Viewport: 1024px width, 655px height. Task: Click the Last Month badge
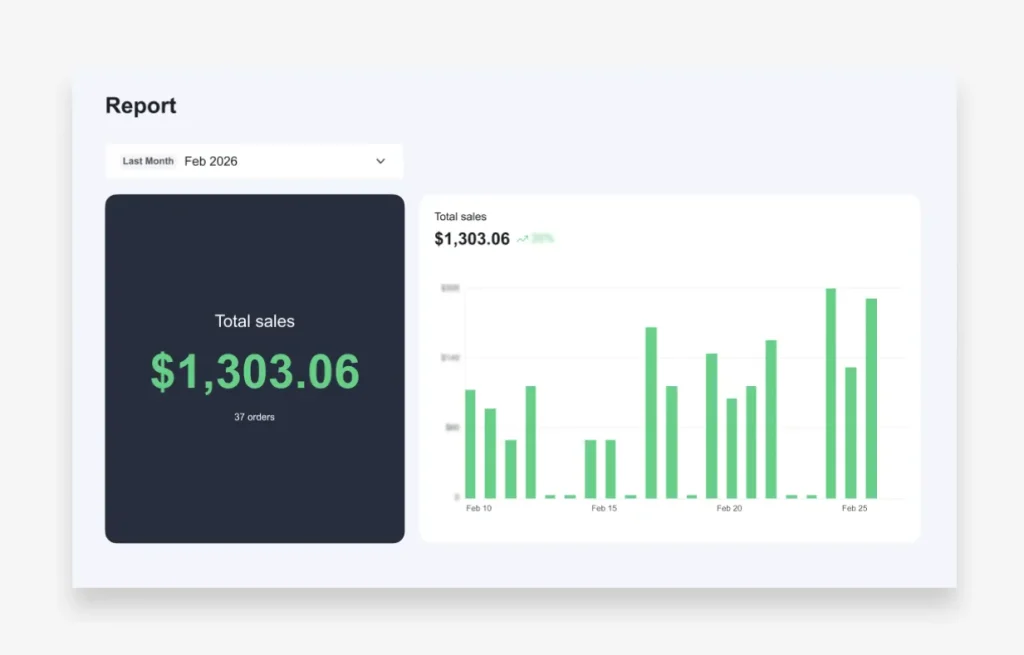pyautogui.click(x=148, y=161)
